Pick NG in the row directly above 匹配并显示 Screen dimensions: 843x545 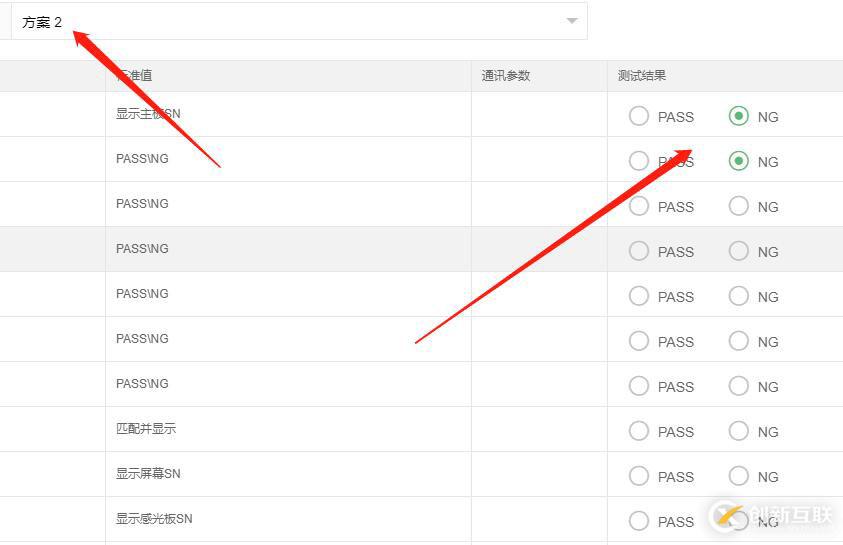coord(739,386)
